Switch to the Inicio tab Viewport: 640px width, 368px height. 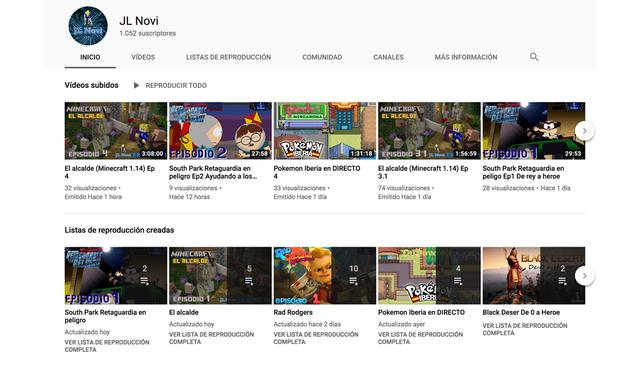90,57
